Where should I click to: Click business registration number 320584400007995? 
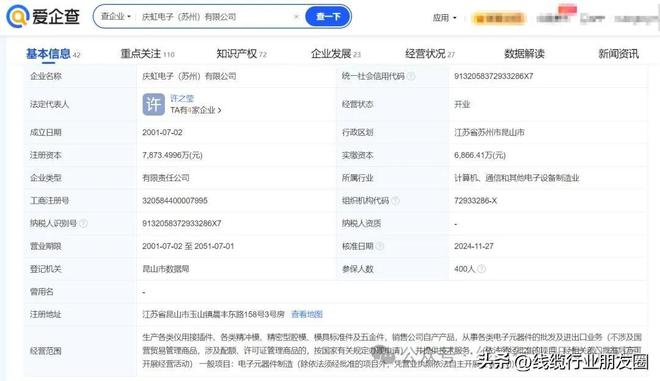coord(175,201)
